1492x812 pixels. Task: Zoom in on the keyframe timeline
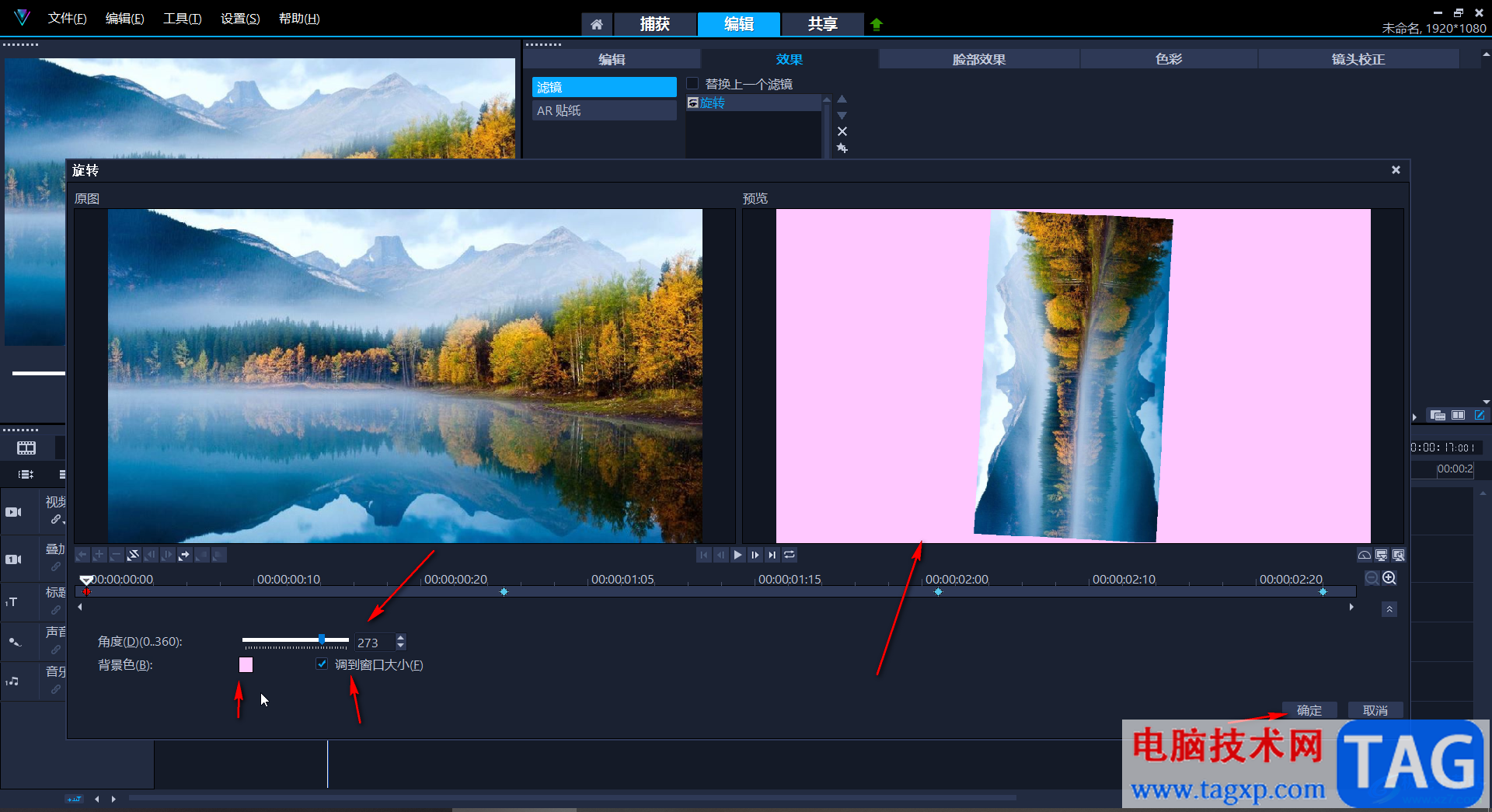coord(1389,578)
